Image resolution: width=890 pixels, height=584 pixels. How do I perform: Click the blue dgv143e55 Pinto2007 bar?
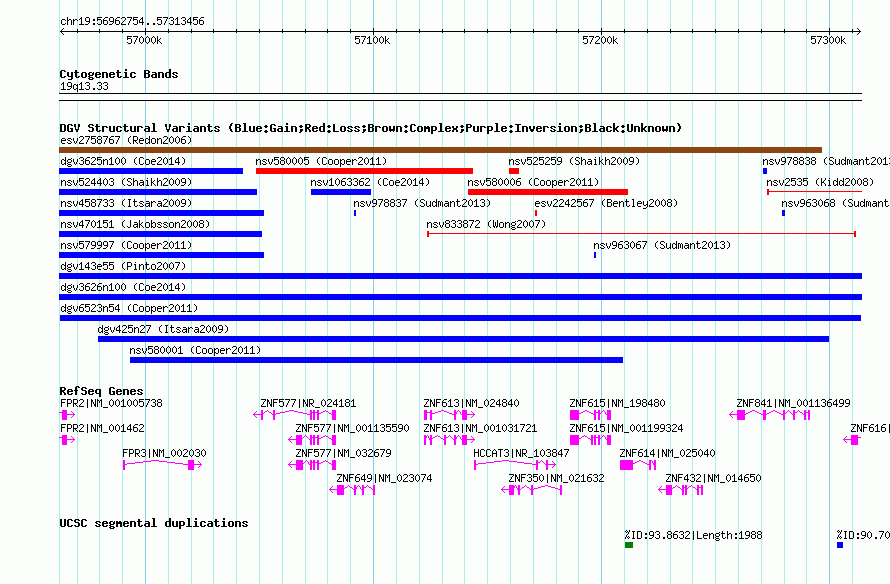[460, 276]
